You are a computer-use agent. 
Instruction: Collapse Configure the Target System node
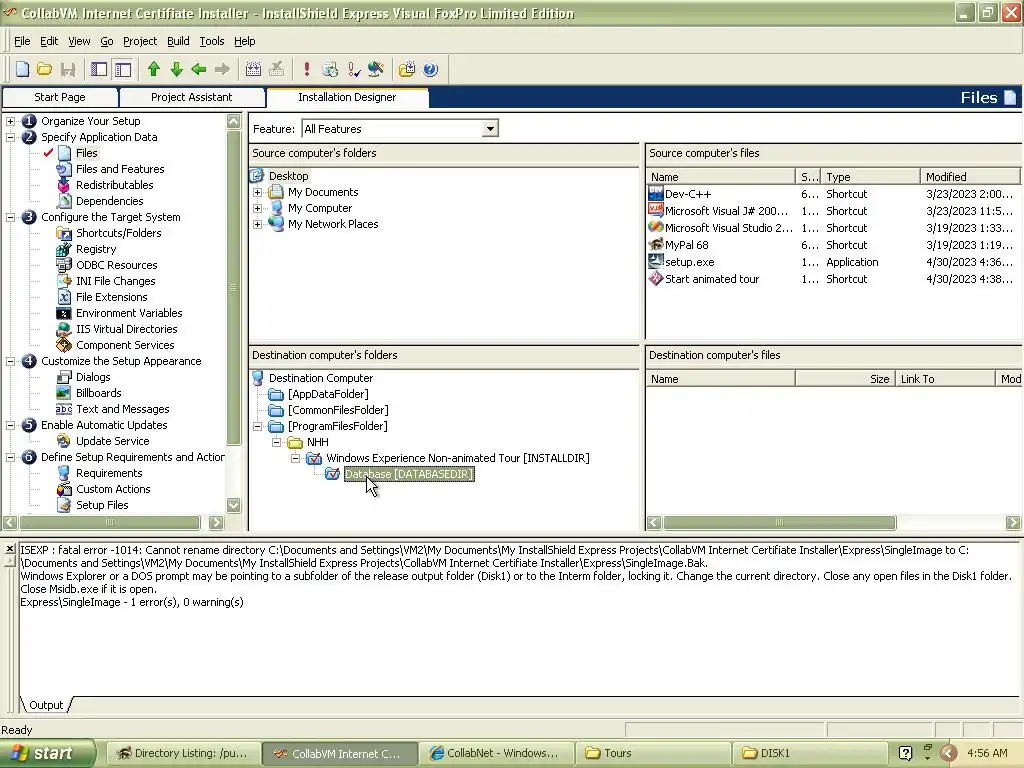pyautogui.click(x=10, y=217)
